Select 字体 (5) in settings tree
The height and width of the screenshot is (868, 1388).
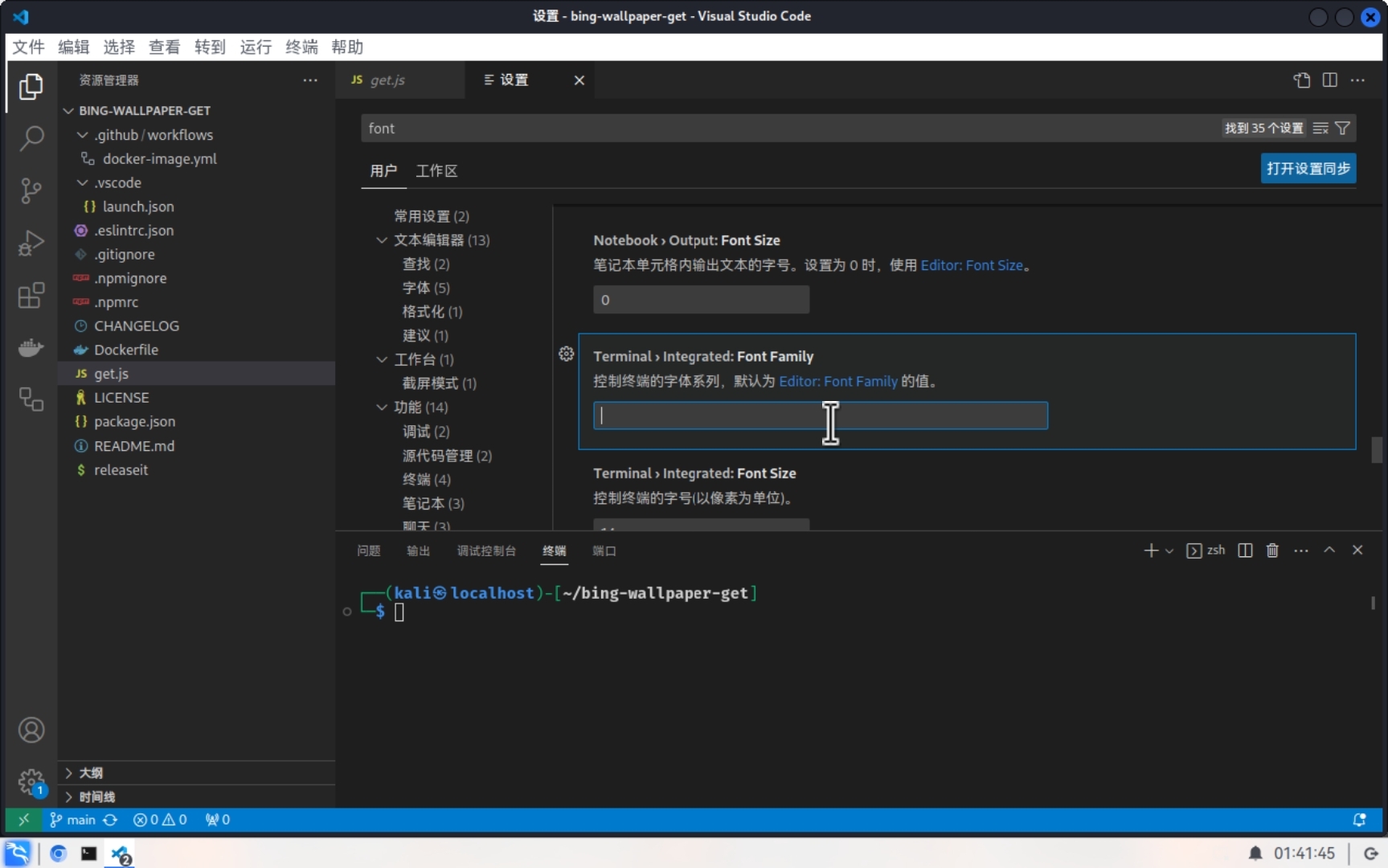426,288
